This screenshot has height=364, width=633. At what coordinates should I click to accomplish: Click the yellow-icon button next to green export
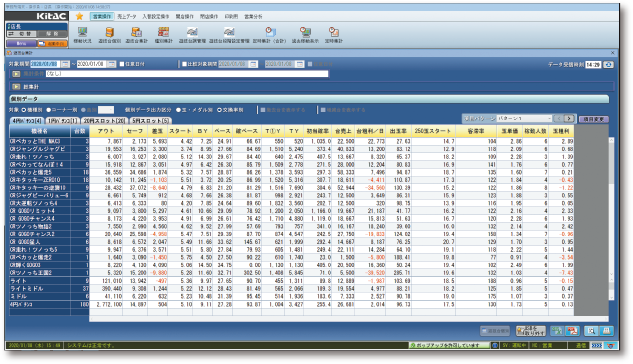point(530,331)
